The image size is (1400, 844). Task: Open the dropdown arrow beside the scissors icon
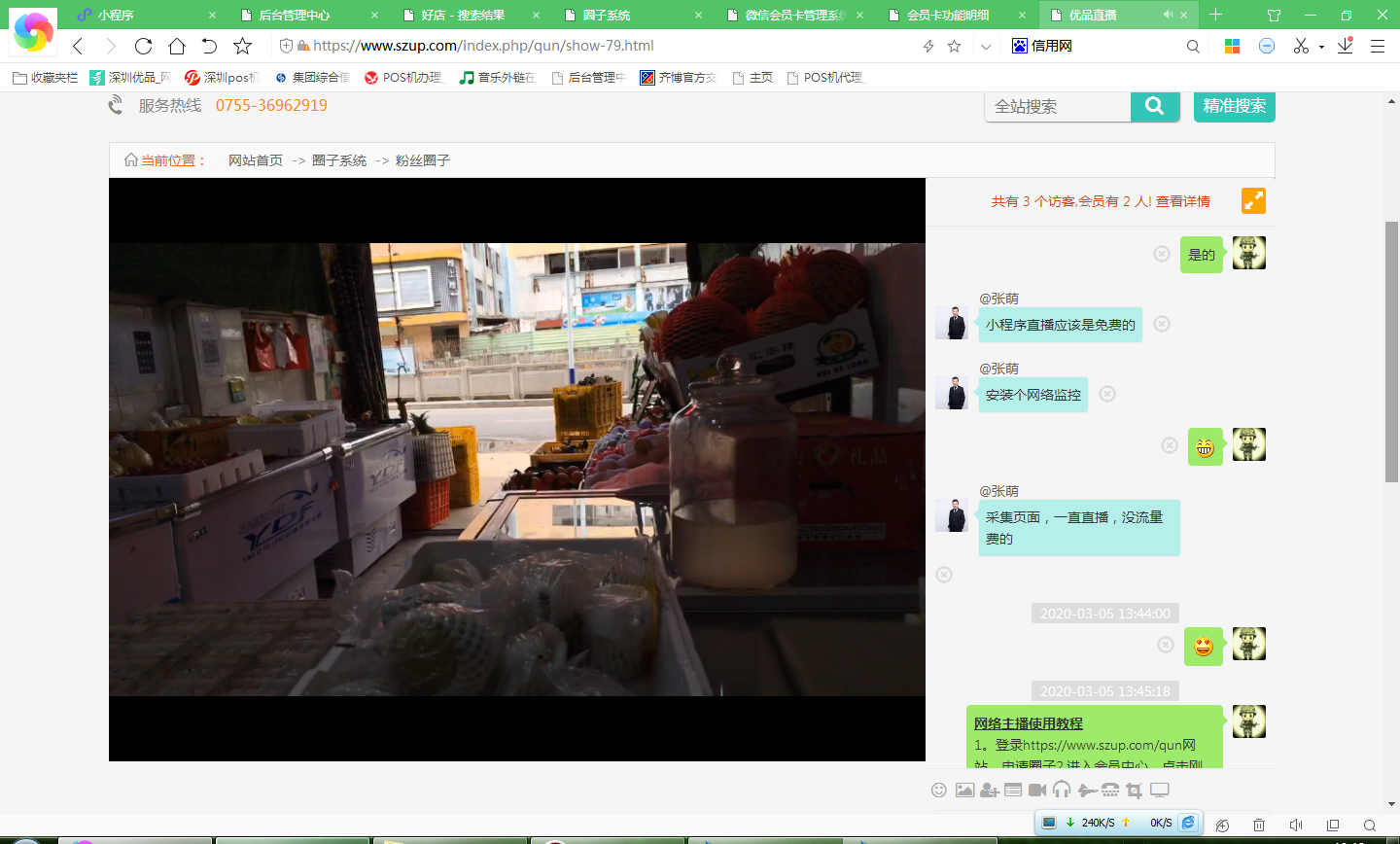(x=1321, y=47)
